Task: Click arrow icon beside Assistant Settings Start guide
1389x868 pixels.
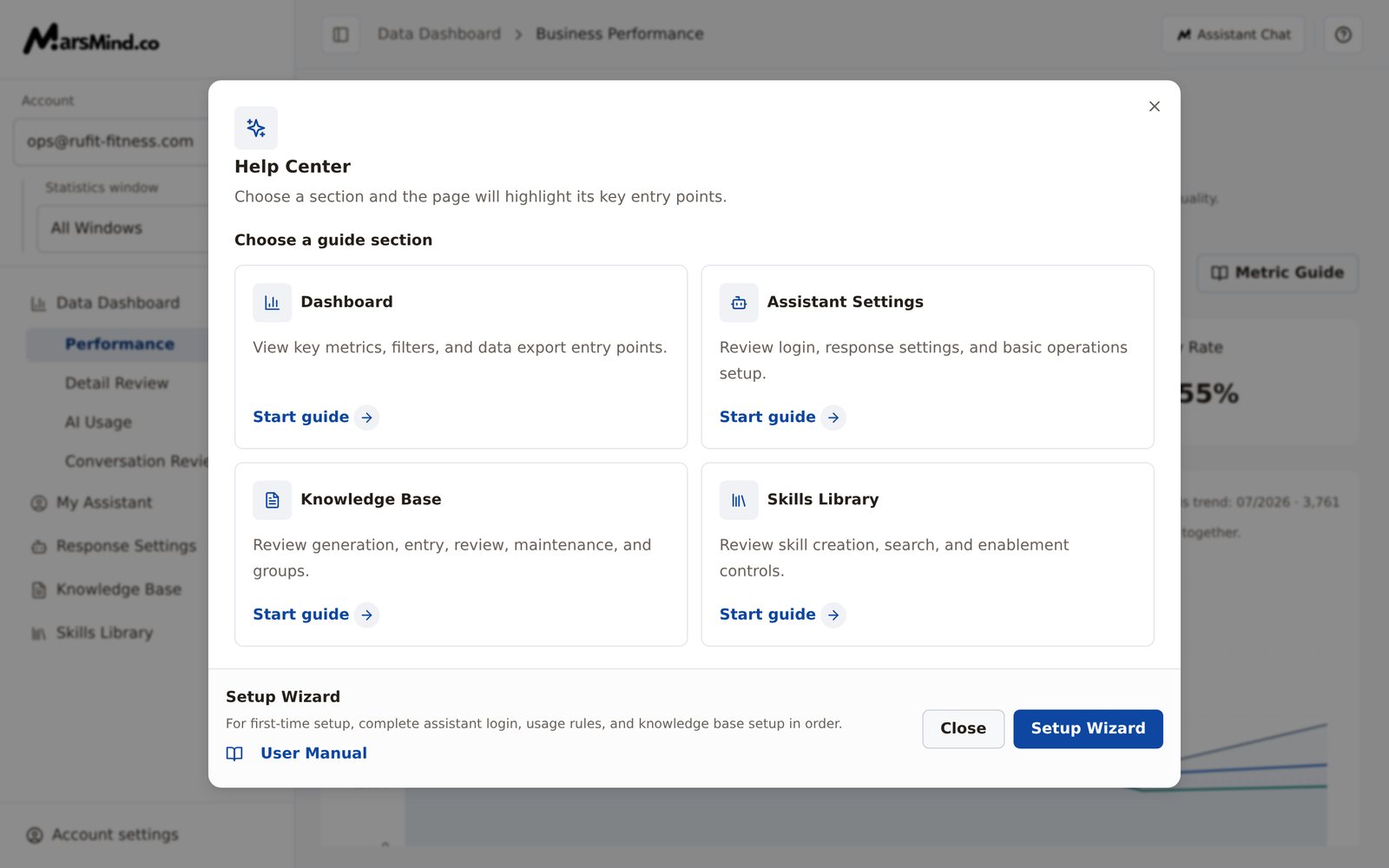Action: pyautogui.click(x=833, y=418)
